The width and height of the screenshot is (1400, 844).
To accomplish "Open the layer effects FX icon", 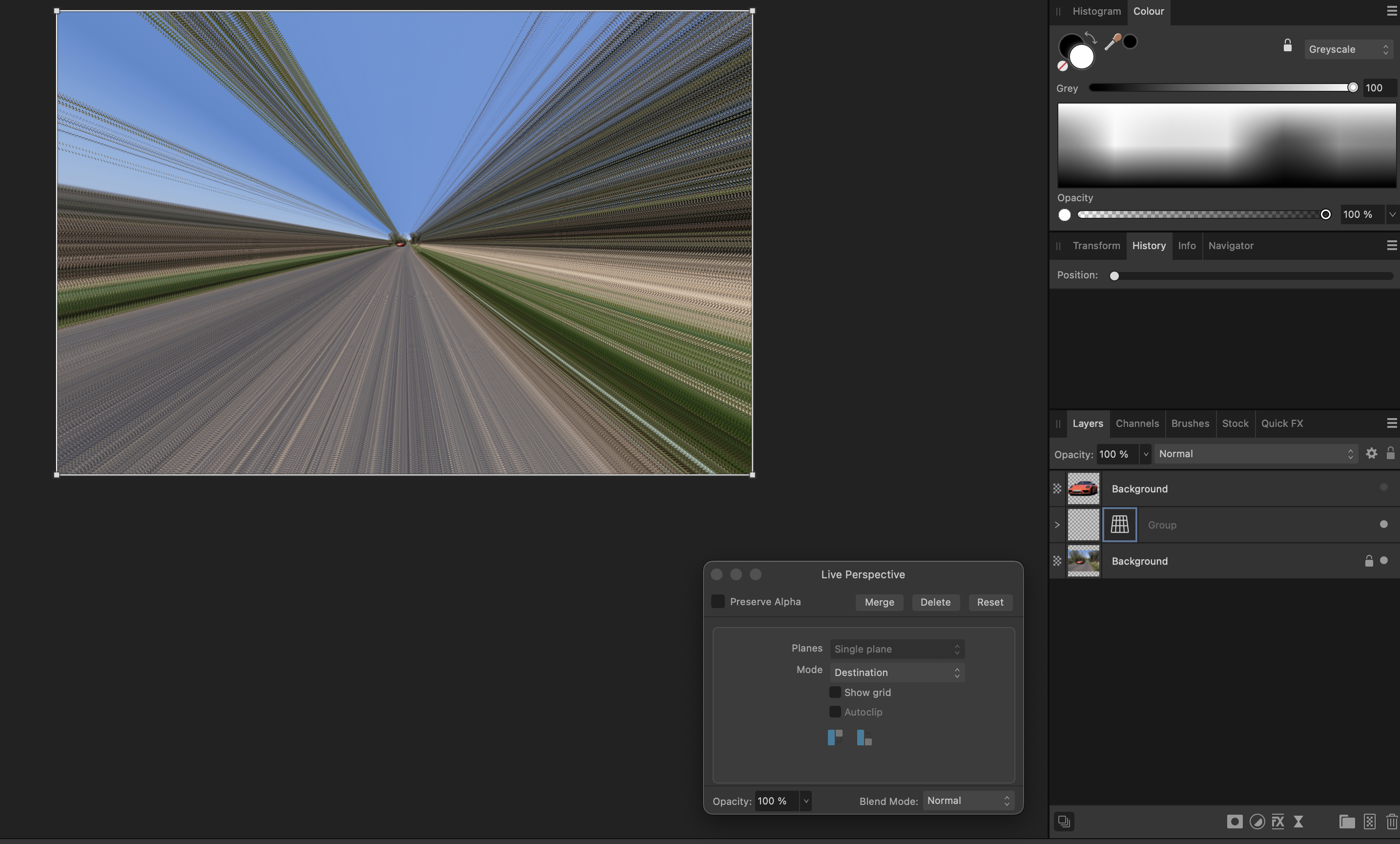I will [x=1278, y=822].
